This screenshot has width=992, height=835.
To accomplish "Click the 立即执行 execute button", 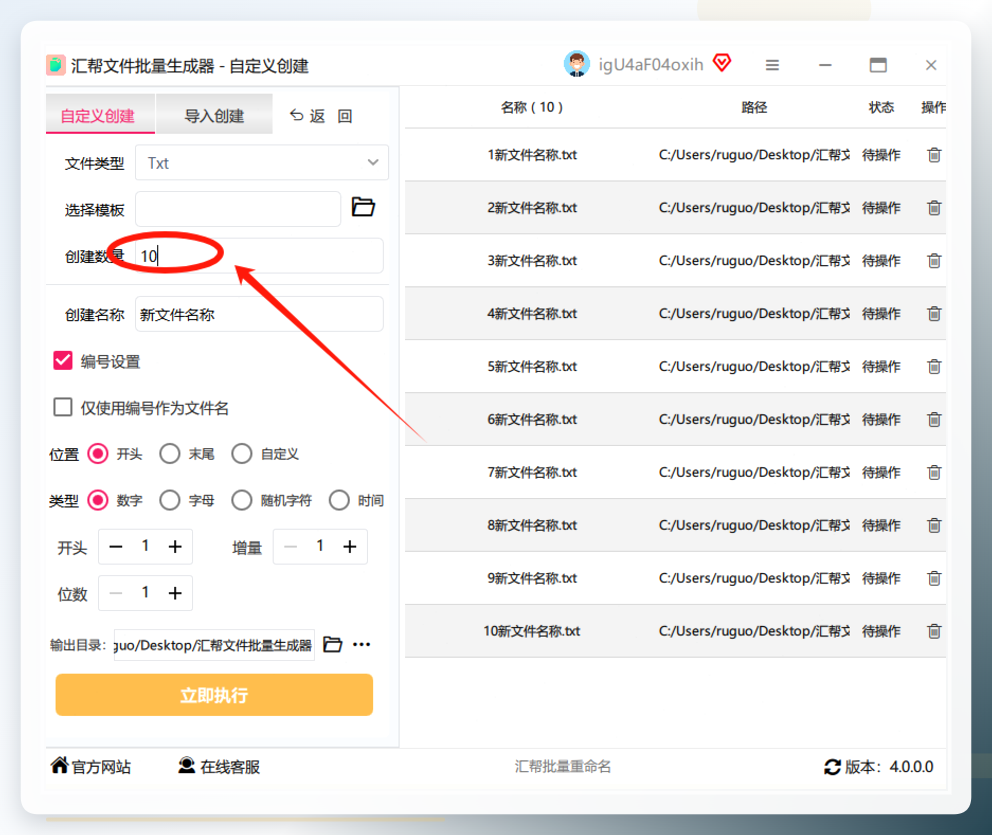I will (214, 695).
